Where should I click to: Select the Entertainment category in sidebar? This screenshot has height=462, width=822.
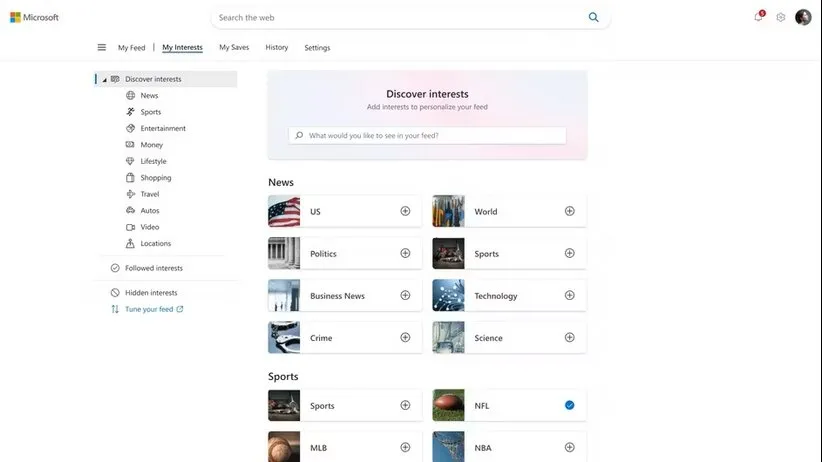pos(162,128)
